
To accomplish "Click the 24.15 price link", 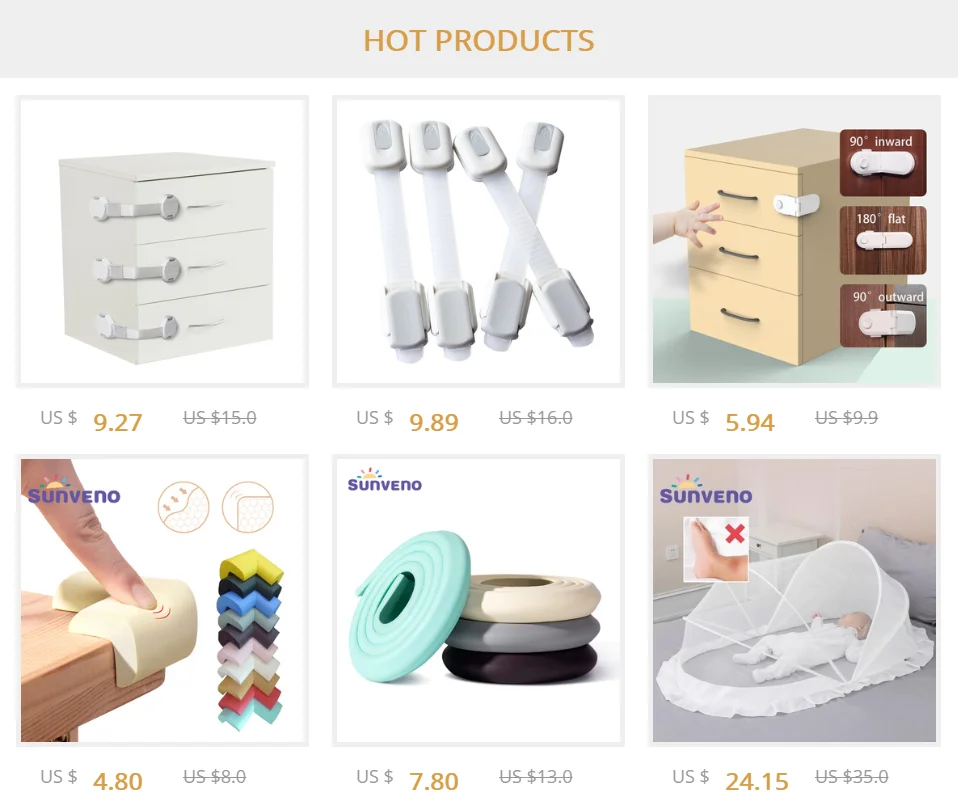I will [x=756, y=780].
